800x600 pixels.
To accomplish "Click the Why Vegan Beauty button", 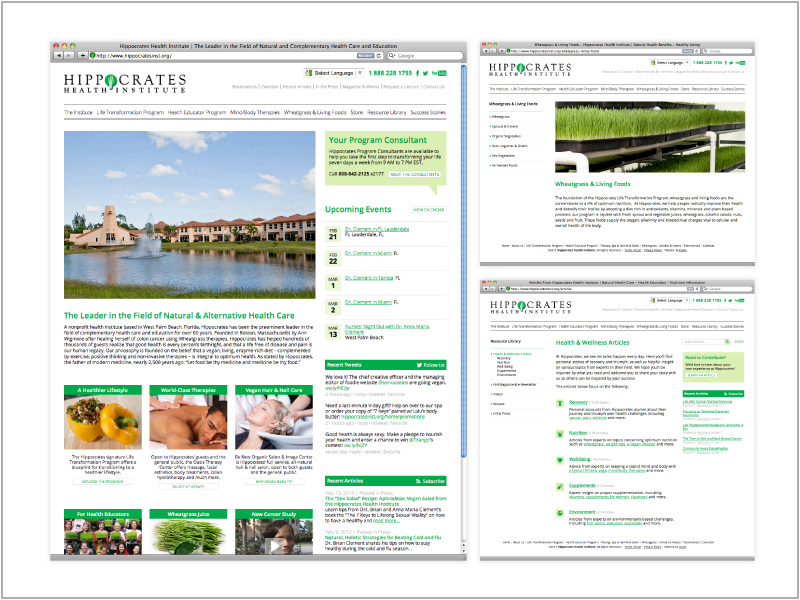I will click(x=274, y=482).
